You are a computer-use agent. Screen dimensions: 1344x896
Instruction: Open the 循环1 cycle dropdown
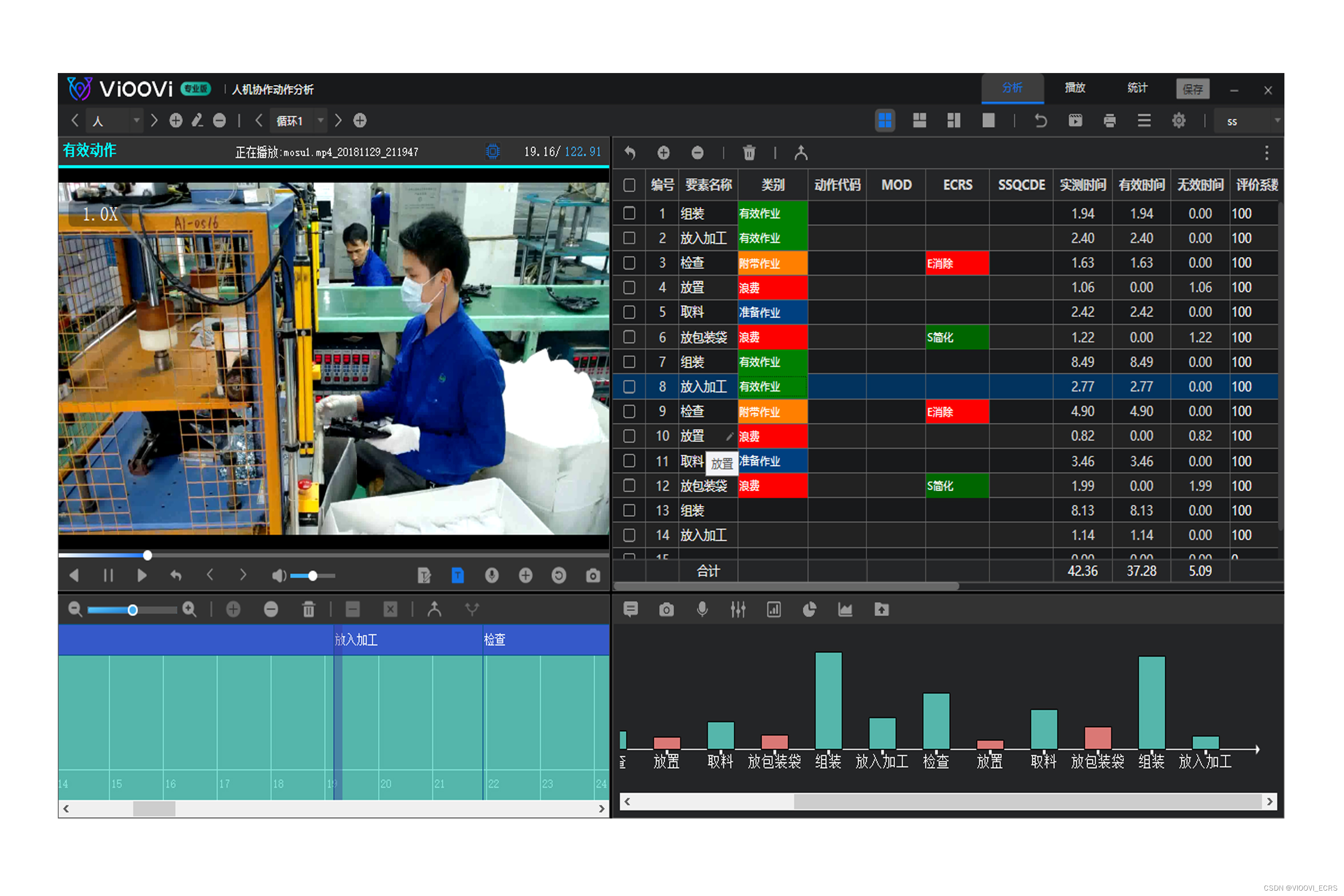pyautogui.click(x=321, y=121)
